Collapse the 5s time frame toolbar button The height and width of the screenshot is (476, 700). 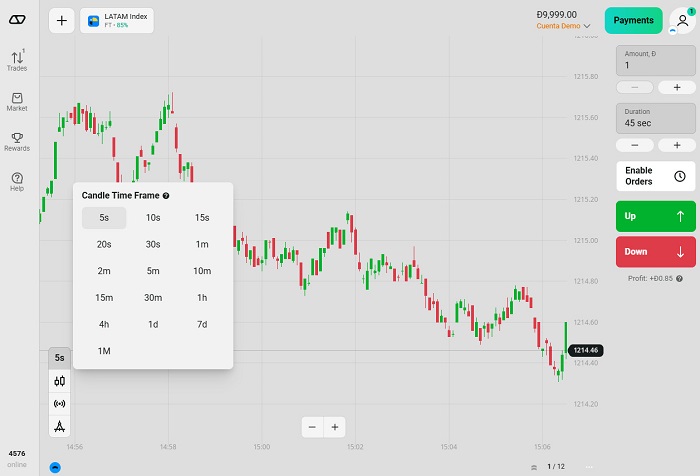click(x=59, y=358)
